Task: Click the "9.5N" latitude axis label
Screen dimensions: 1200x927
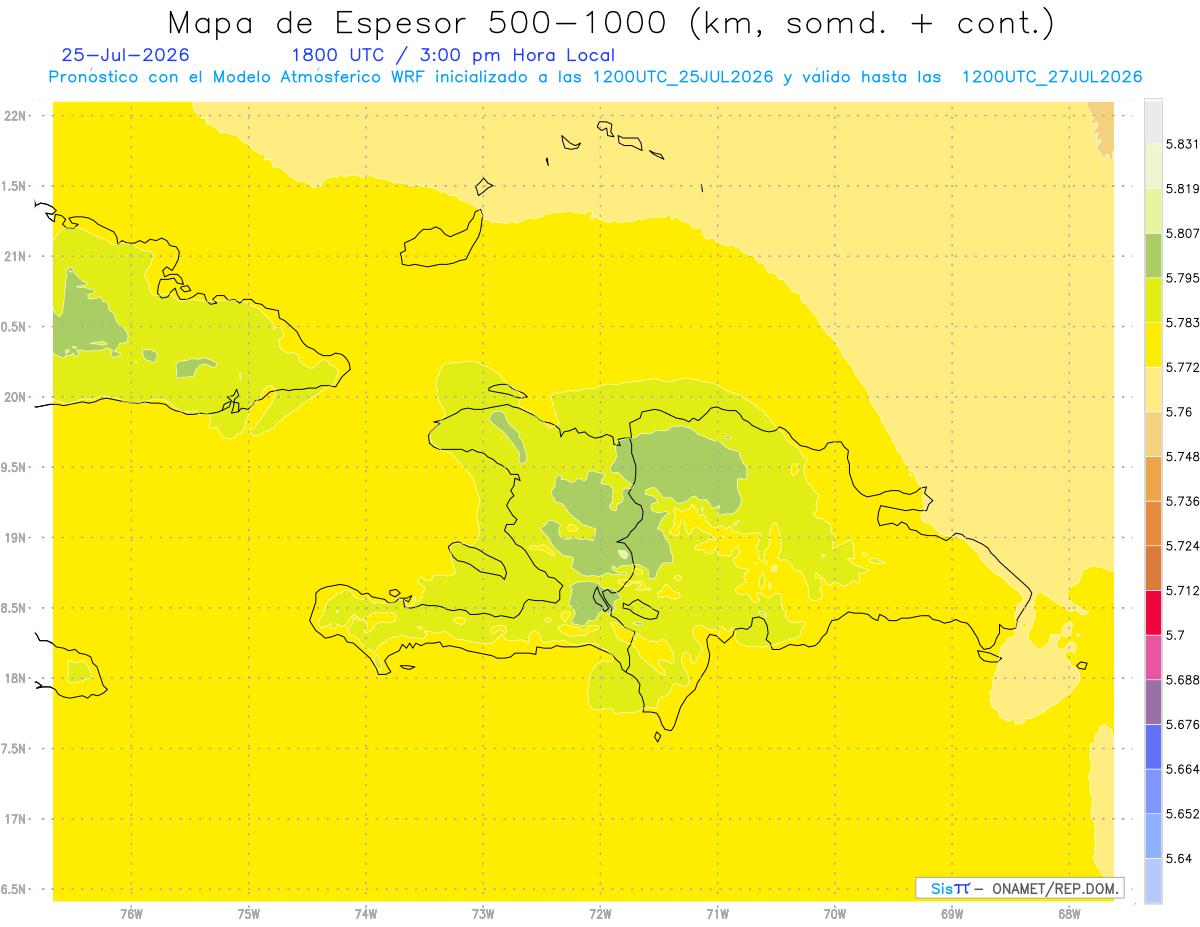Action: pos(15,467)
